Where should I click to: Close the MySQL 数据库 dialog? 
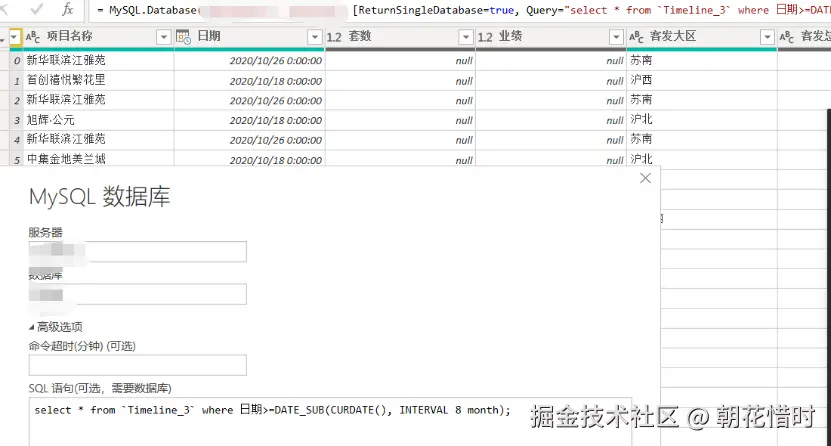(x=645, y=179)
